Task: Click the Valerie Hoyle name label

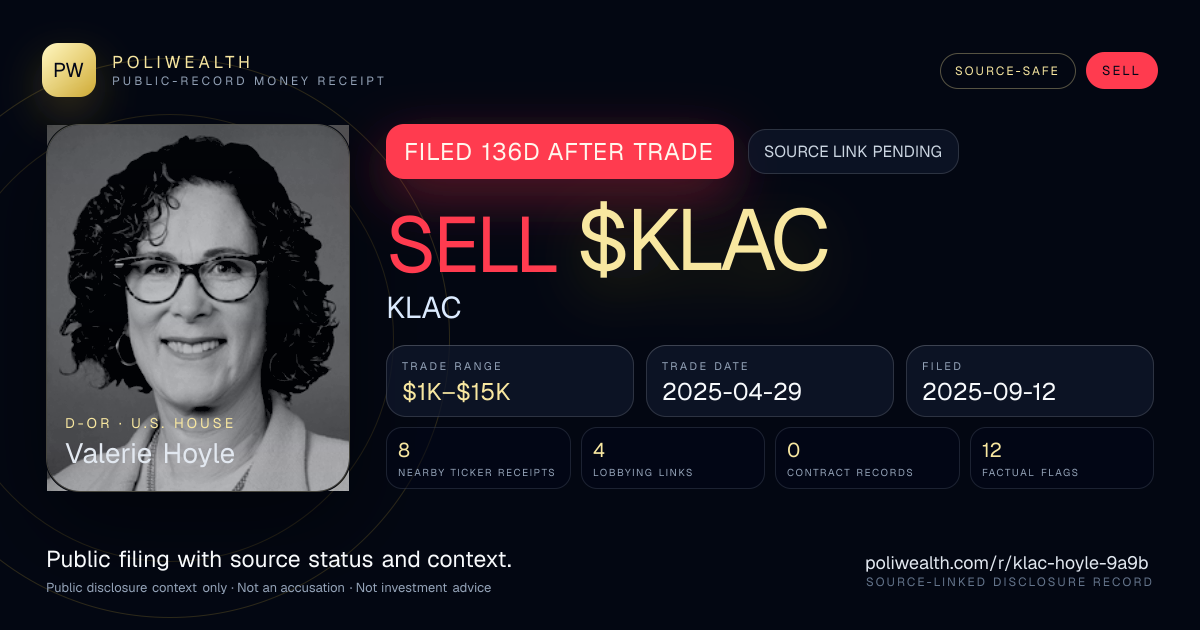Action: pyautogui.click(x=150, y=453)
